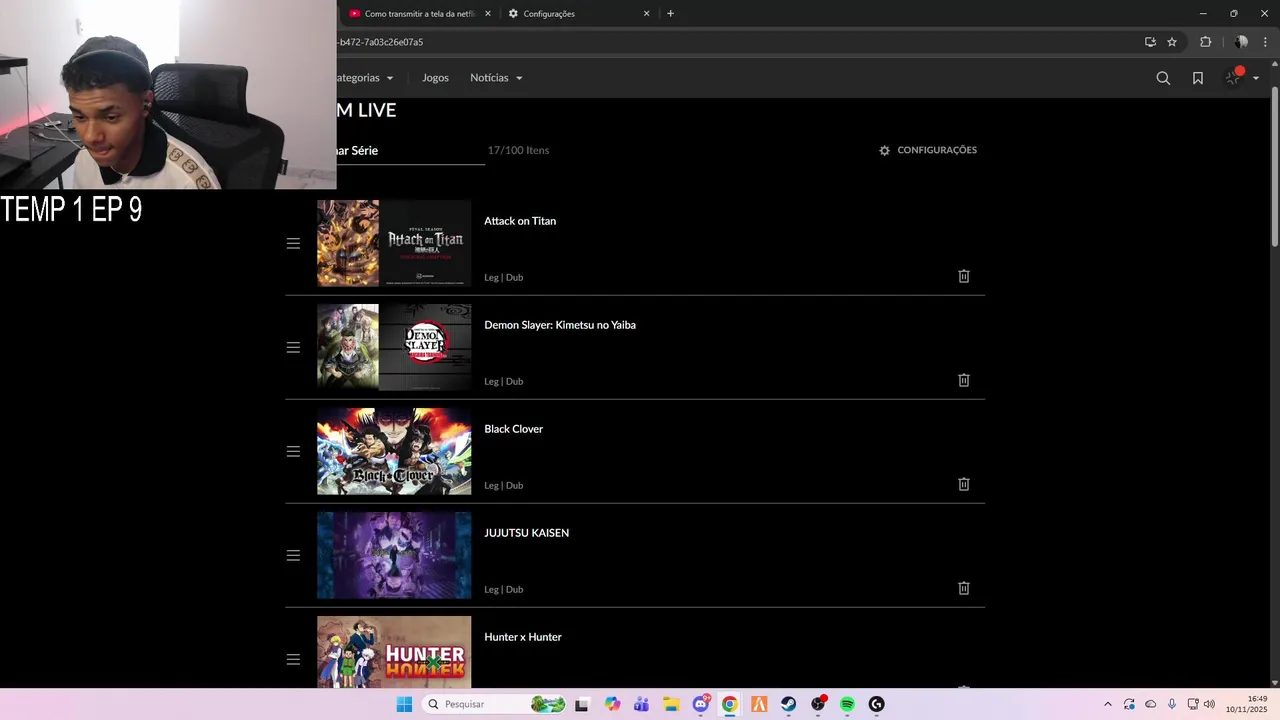Click Leg | Dub label under Black Clover
The image size is (1280, 720).
point(504,485)
